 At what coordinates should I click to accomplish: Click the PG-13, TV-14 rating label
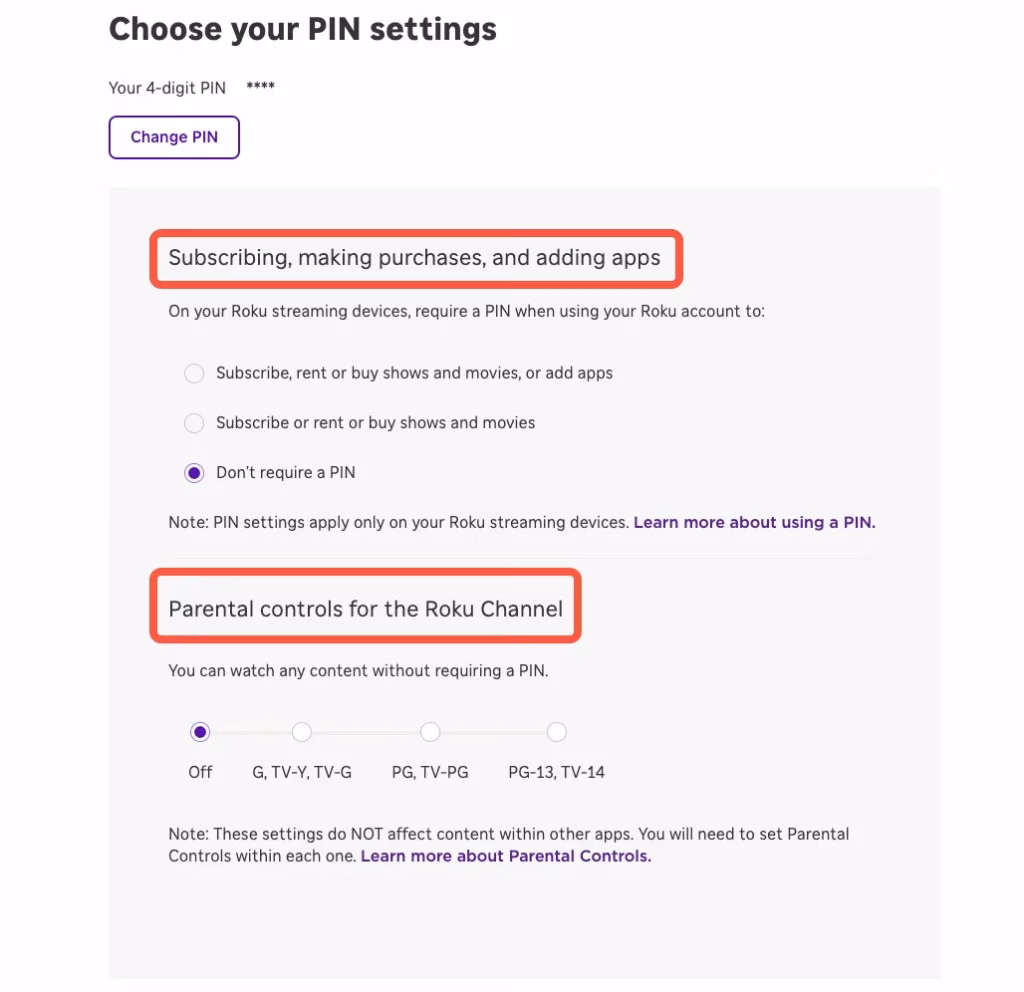coord(556,771)
